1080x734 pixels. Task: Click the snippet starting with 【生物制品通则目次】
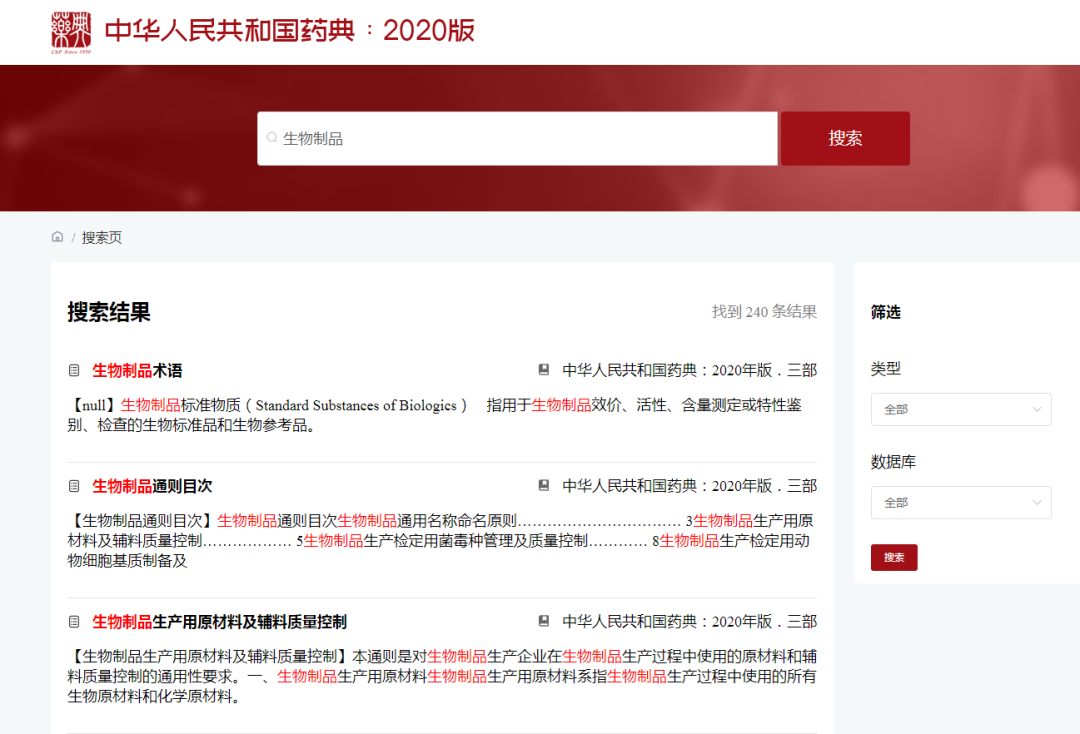click(441, 541)
